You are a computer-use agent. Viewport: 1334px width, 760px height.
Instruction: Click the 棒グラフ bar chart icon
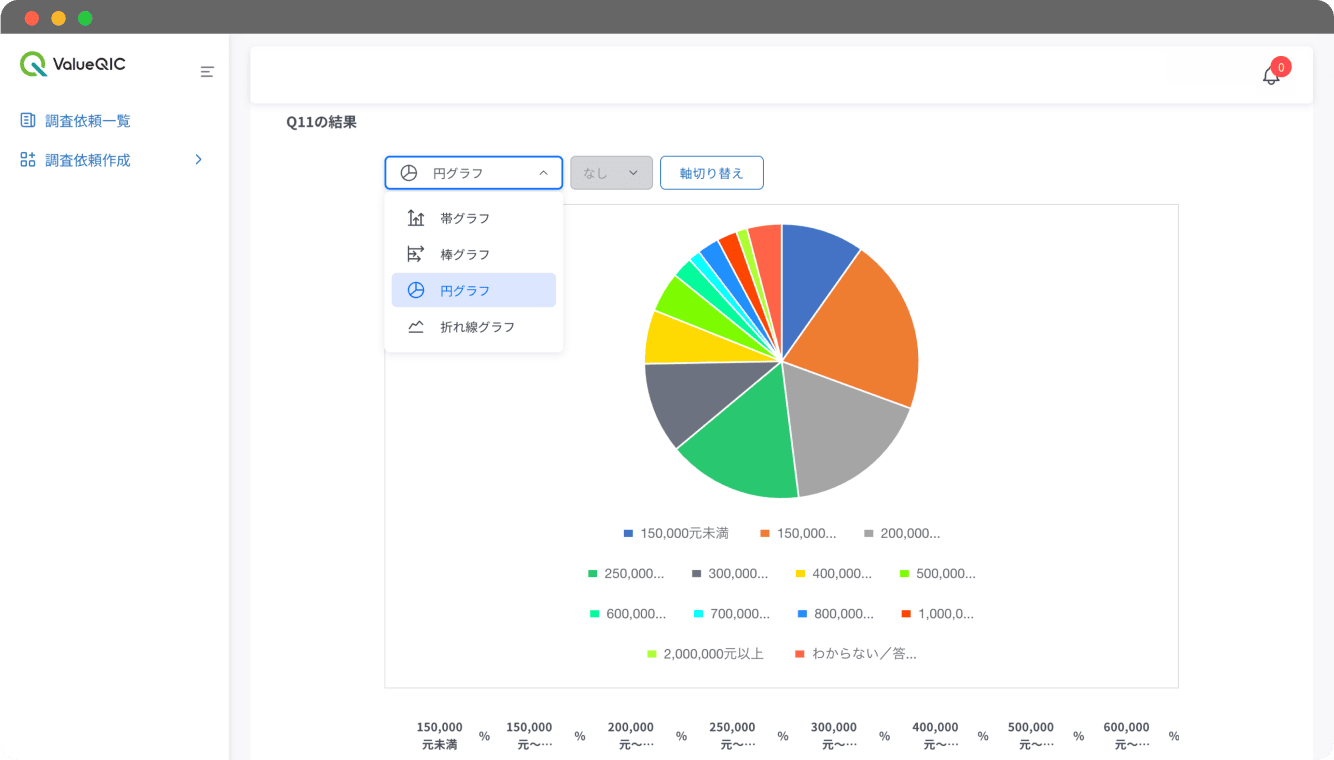(416, 254)
